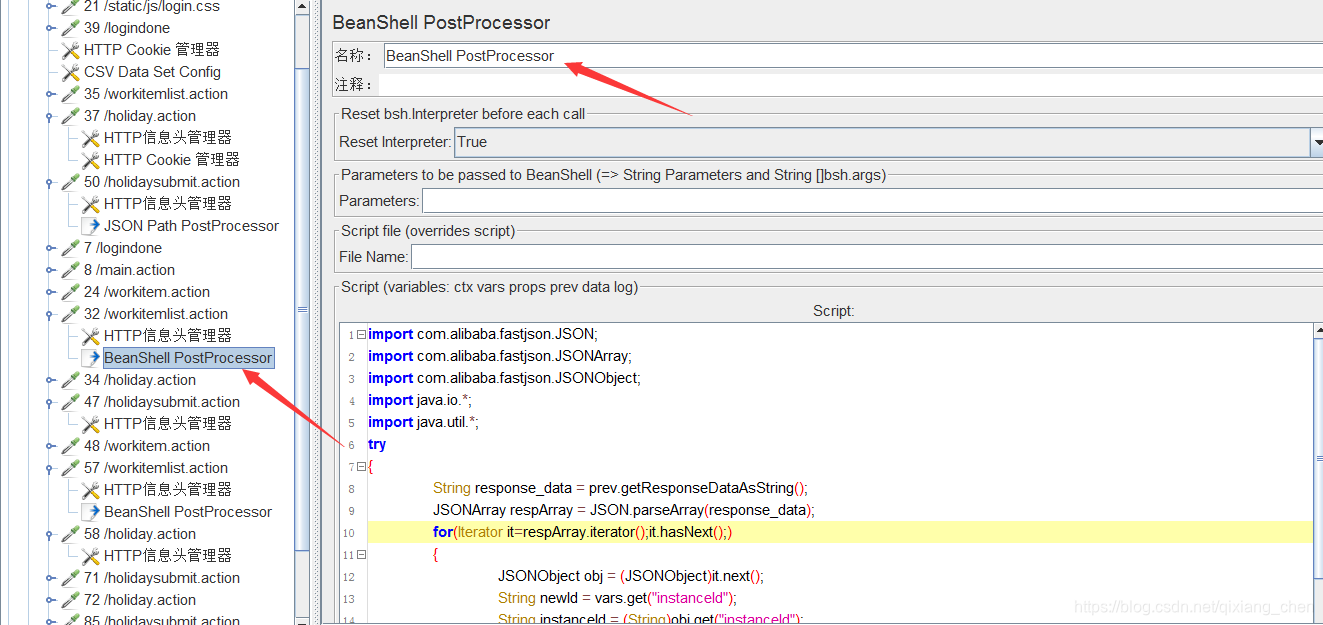Click script line import com.alibaba.fastjson.JSONObject
Viewport: 1323px width, 625px height.
504,378
